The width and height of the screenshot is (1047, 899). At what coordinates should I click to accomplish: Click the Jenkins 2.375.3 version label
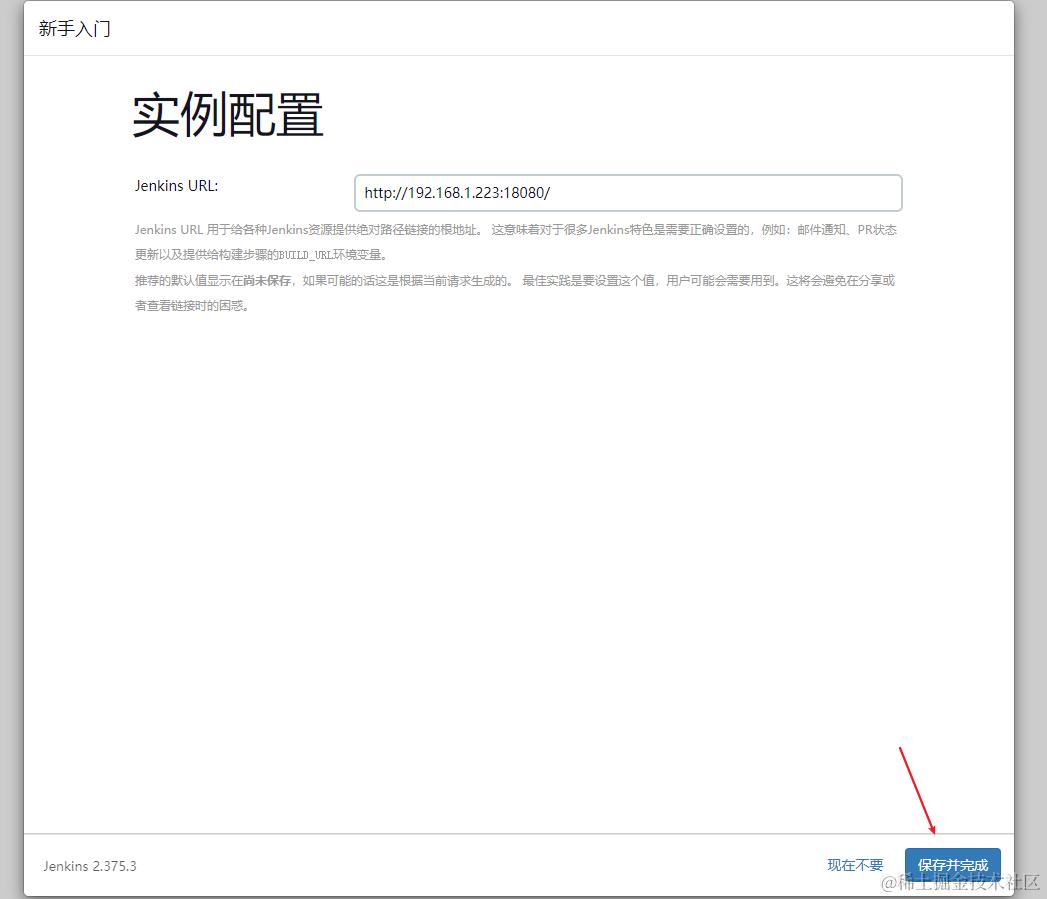89,866
